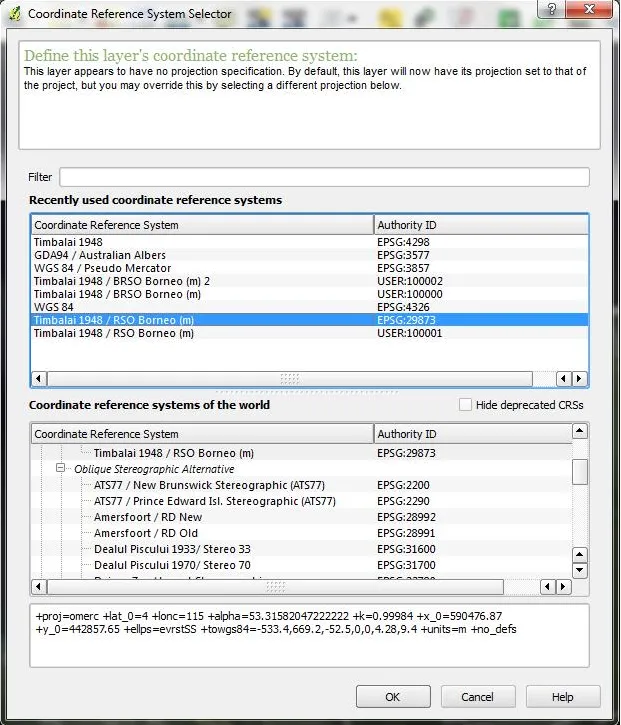
Task: Enable Hide deprecated CRSs checkbox
Action: click(465, 405)
